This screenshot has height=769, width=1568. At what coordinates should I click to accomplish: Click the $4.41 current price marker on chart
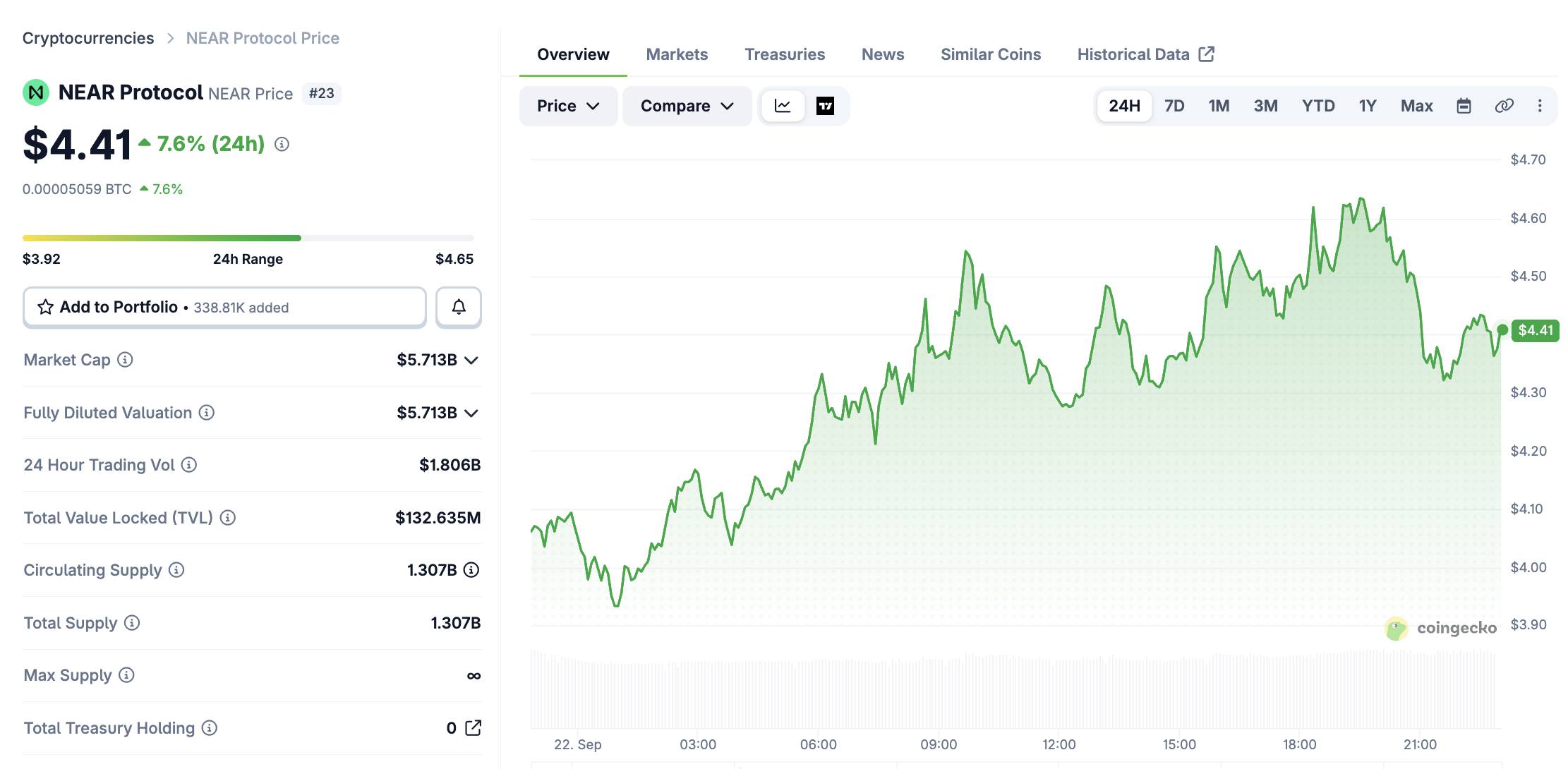click(1535, 330)
